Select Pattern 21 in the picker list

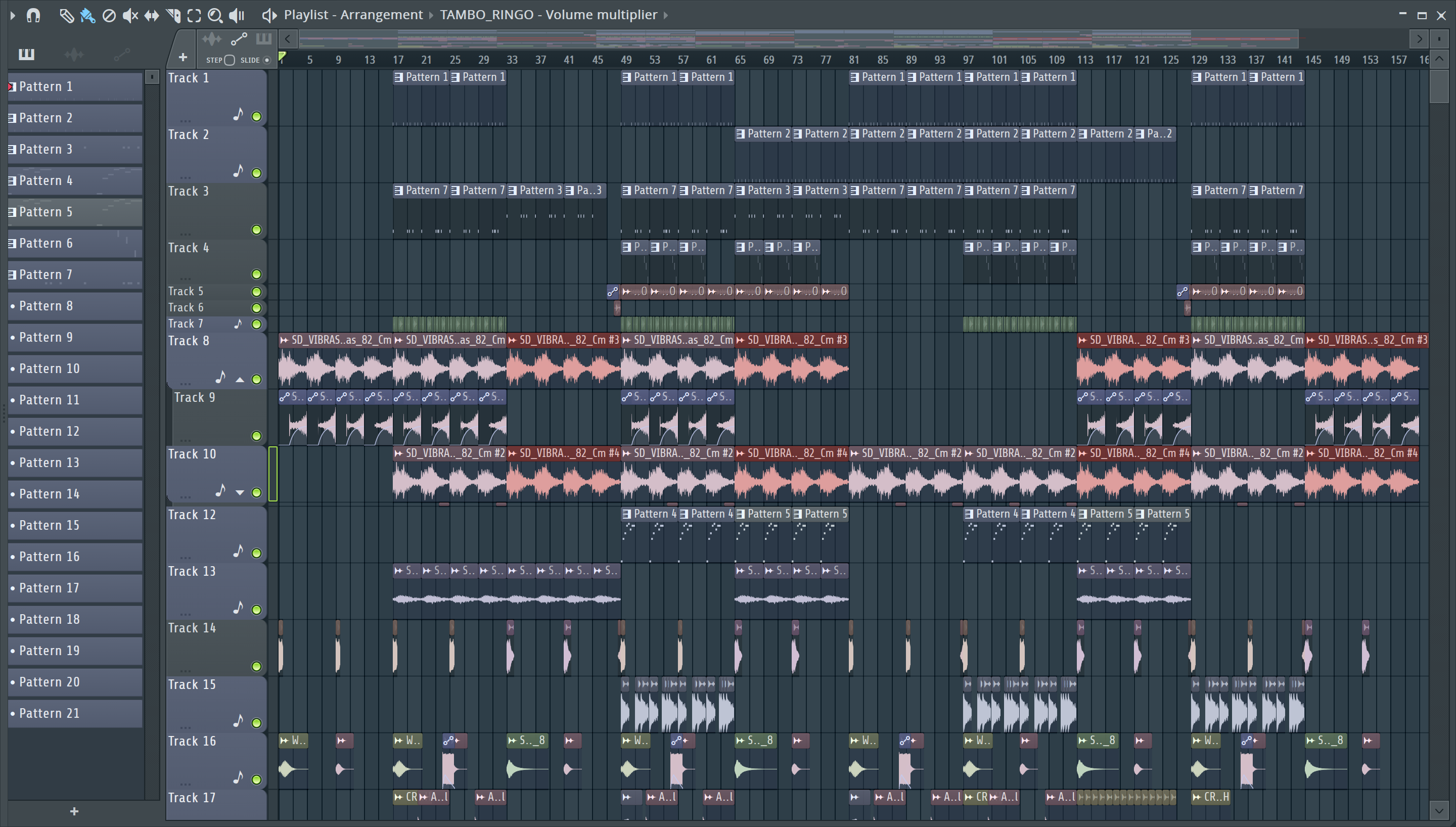[74, 713]
